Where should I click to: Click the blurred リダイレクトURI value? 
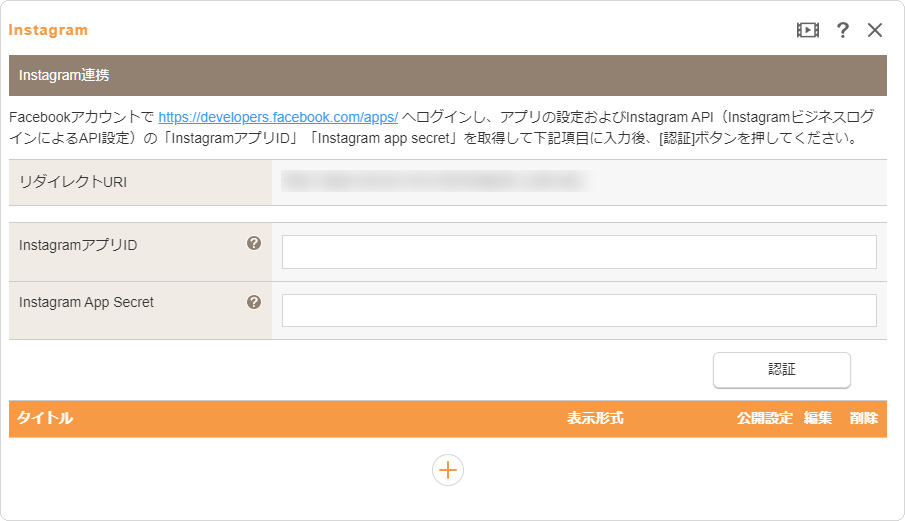432,182
